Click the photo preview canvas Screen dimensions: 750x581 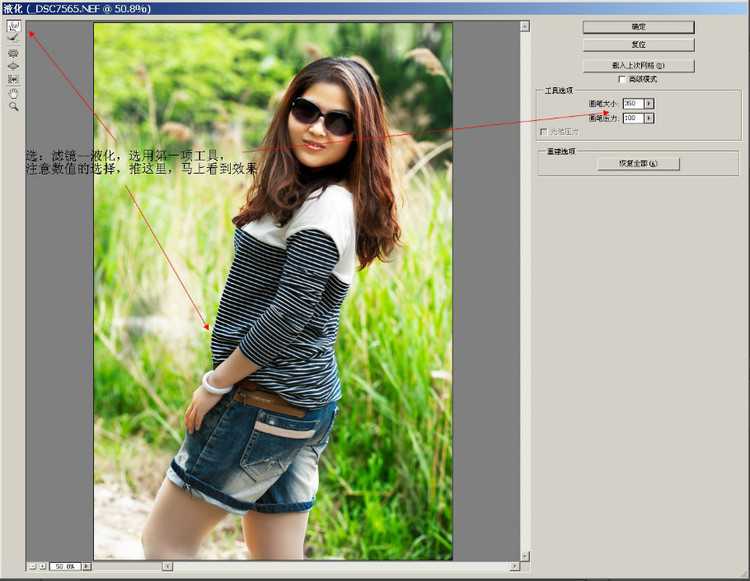(273, 291)
